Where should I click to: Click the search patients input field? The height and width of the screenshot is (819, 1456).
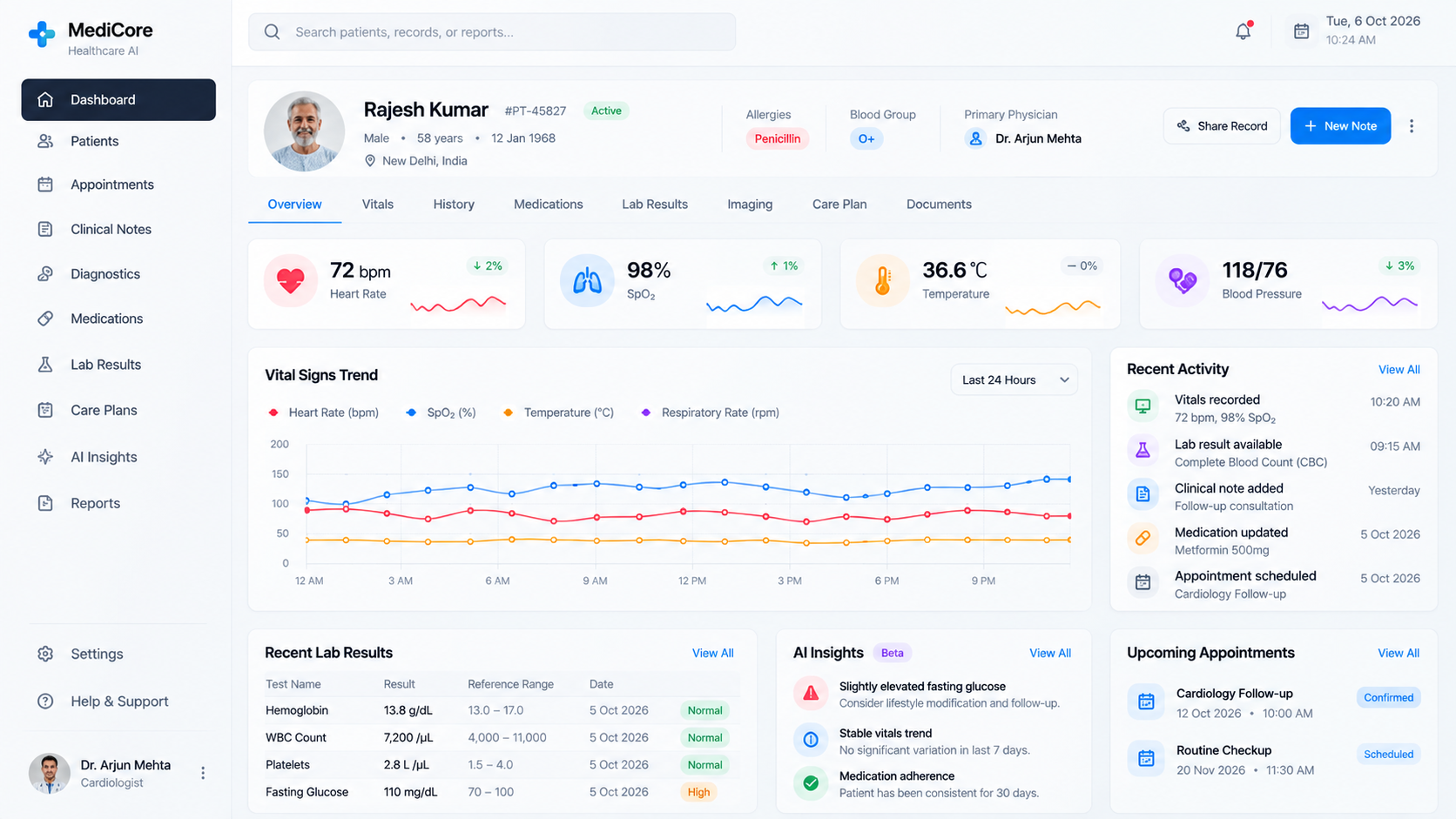492,32
